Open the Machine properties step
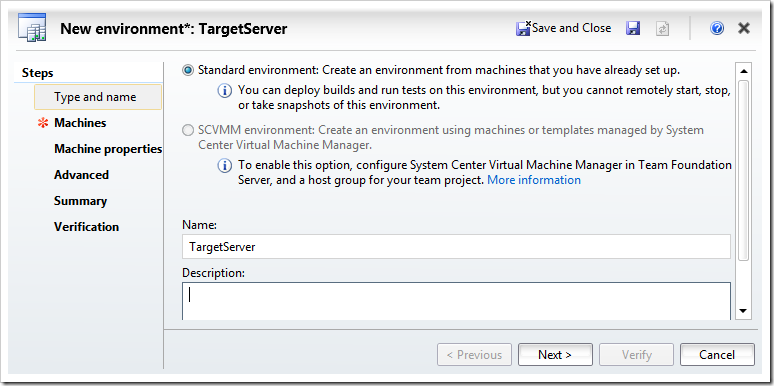Viewport: 774px width, 386px height. 108,149
